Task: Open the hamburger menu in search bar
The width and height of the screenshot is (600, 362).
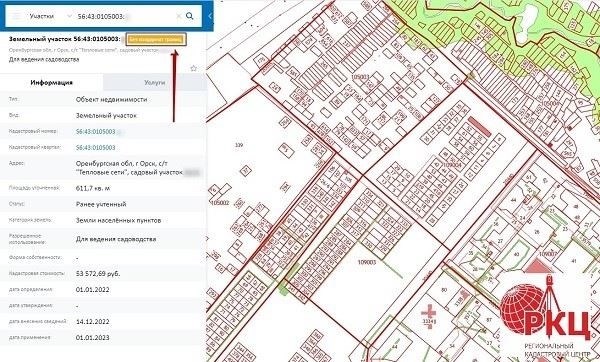Action: pos(16,16)
